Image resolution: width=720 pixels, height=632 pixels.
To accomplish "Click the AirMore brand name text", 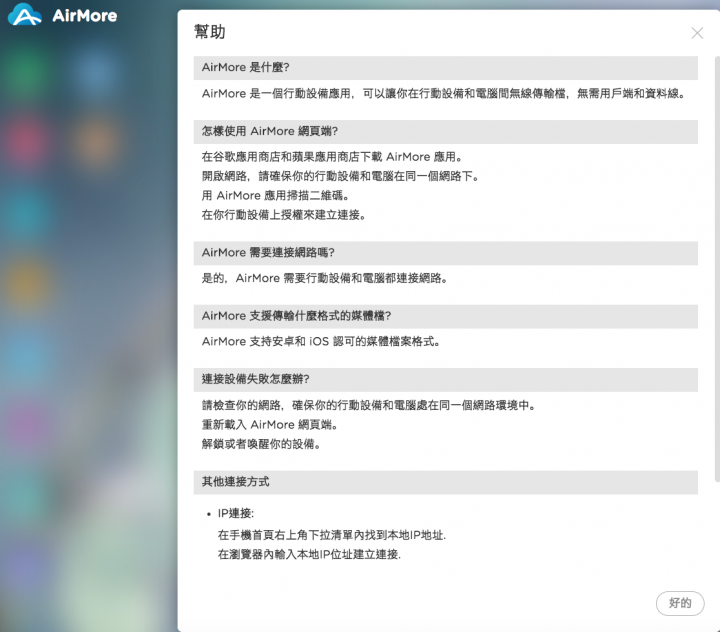I will [85, 16].
